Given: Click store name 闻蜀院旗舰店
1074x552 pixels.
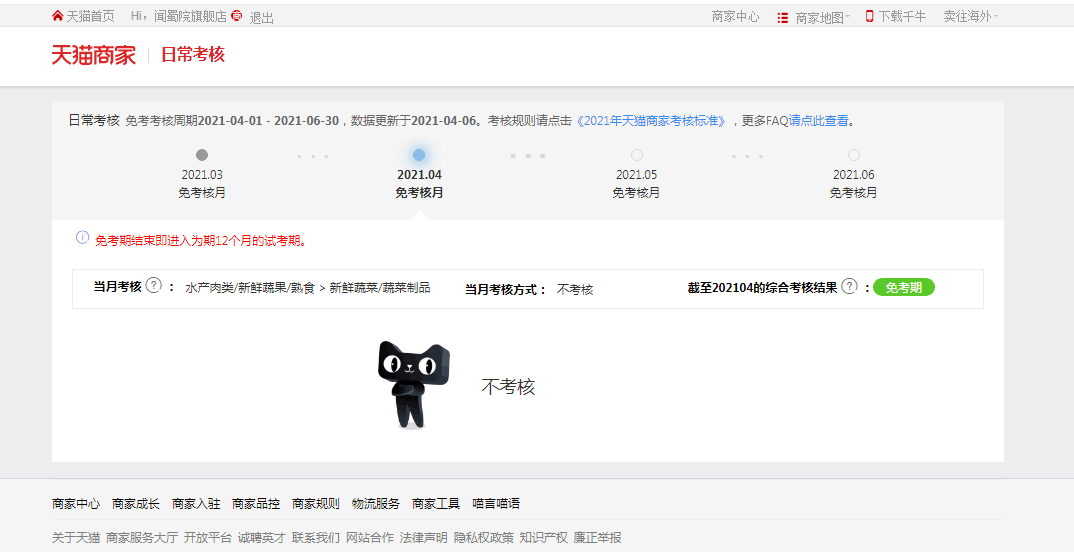Looking at the screenshot, I should pyautogui.click(x=190, y=16).
